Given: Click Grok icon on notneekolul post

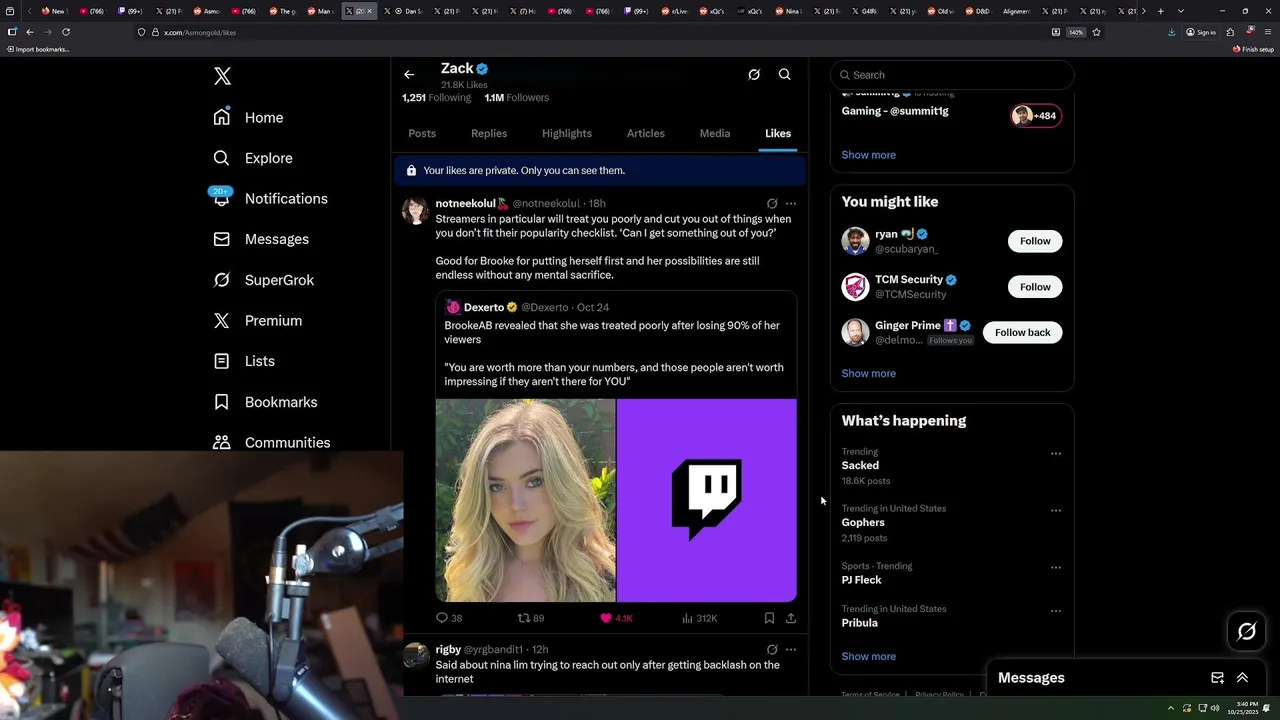Looking at the screenshot, I should pos(772,203).
